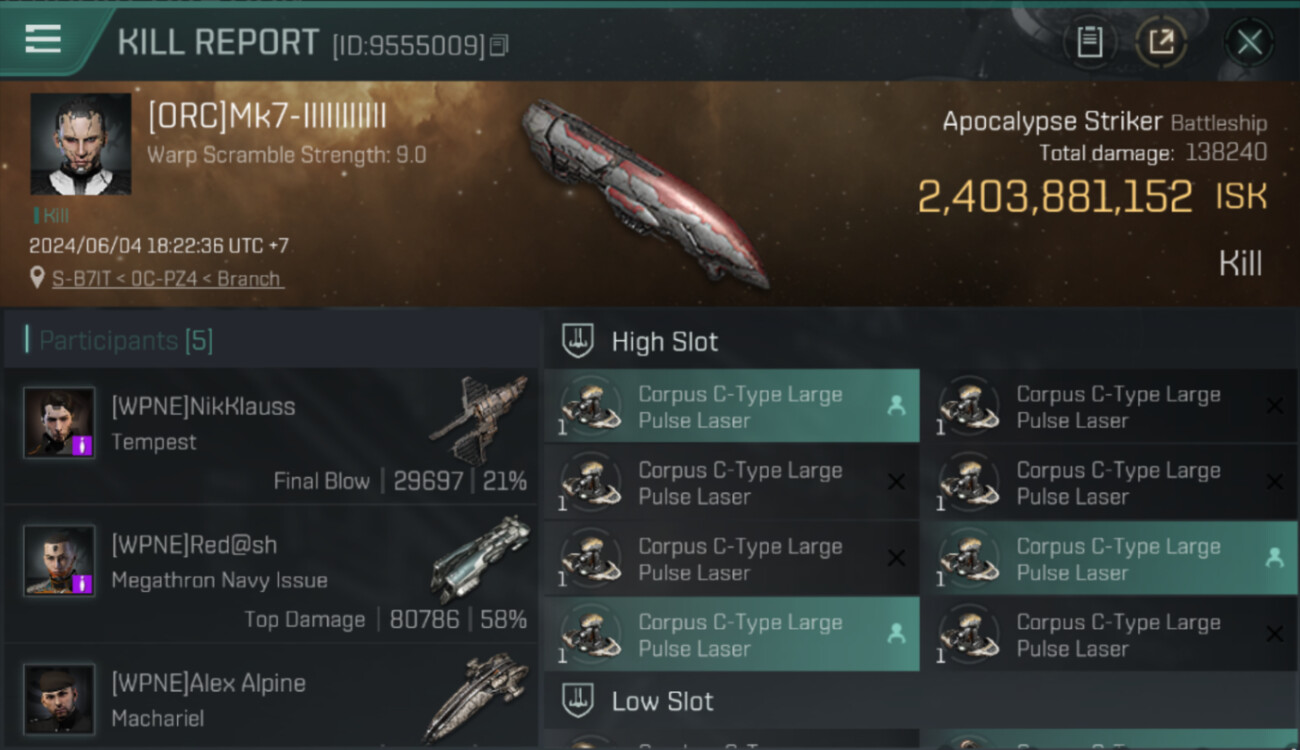Inspect the Machariel ship icon
Viewport: 1300px width, 750px height.
[476, 696]
